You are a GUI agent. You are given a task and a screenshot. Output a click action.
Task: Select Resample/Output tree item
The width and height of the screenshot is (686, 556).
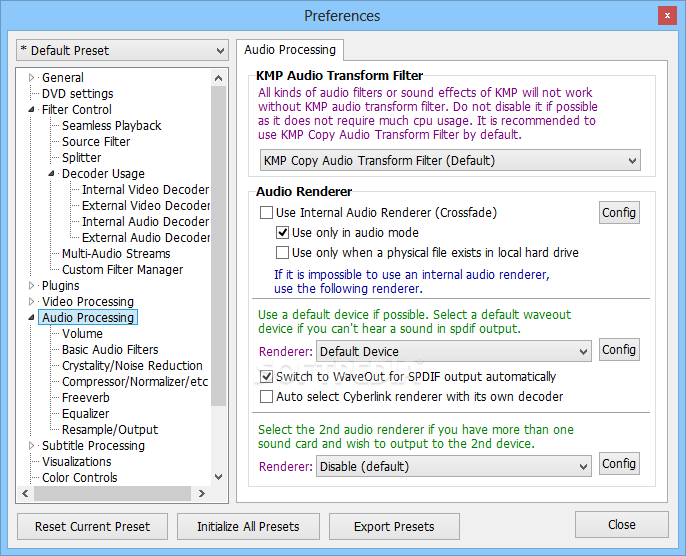click(x=110, y=430)
